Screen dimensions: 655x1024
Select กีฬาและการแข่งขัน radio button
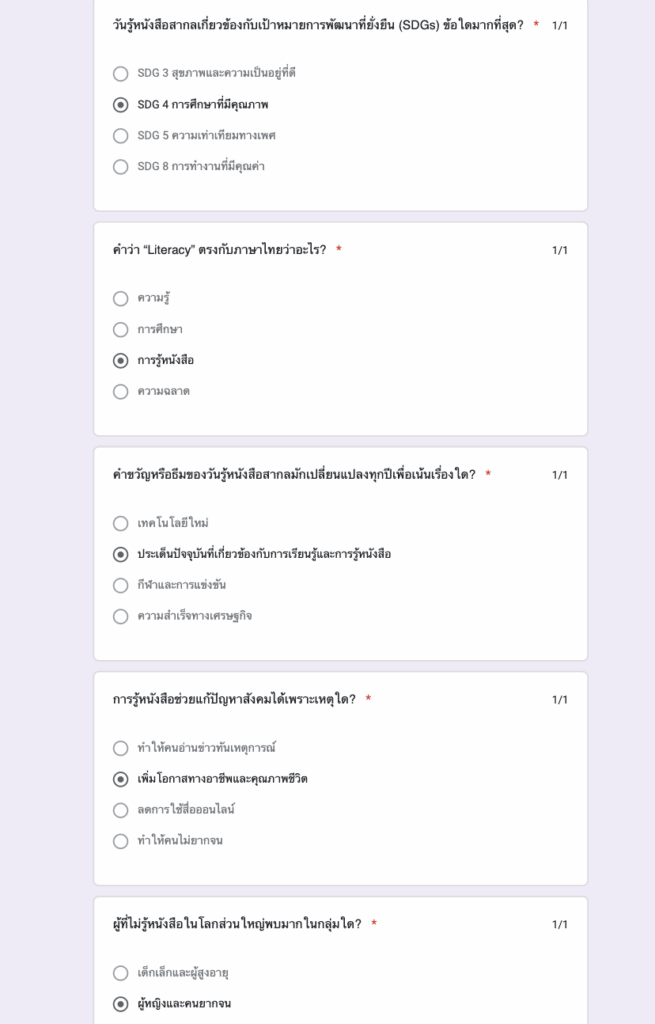(x=121, y=585)
